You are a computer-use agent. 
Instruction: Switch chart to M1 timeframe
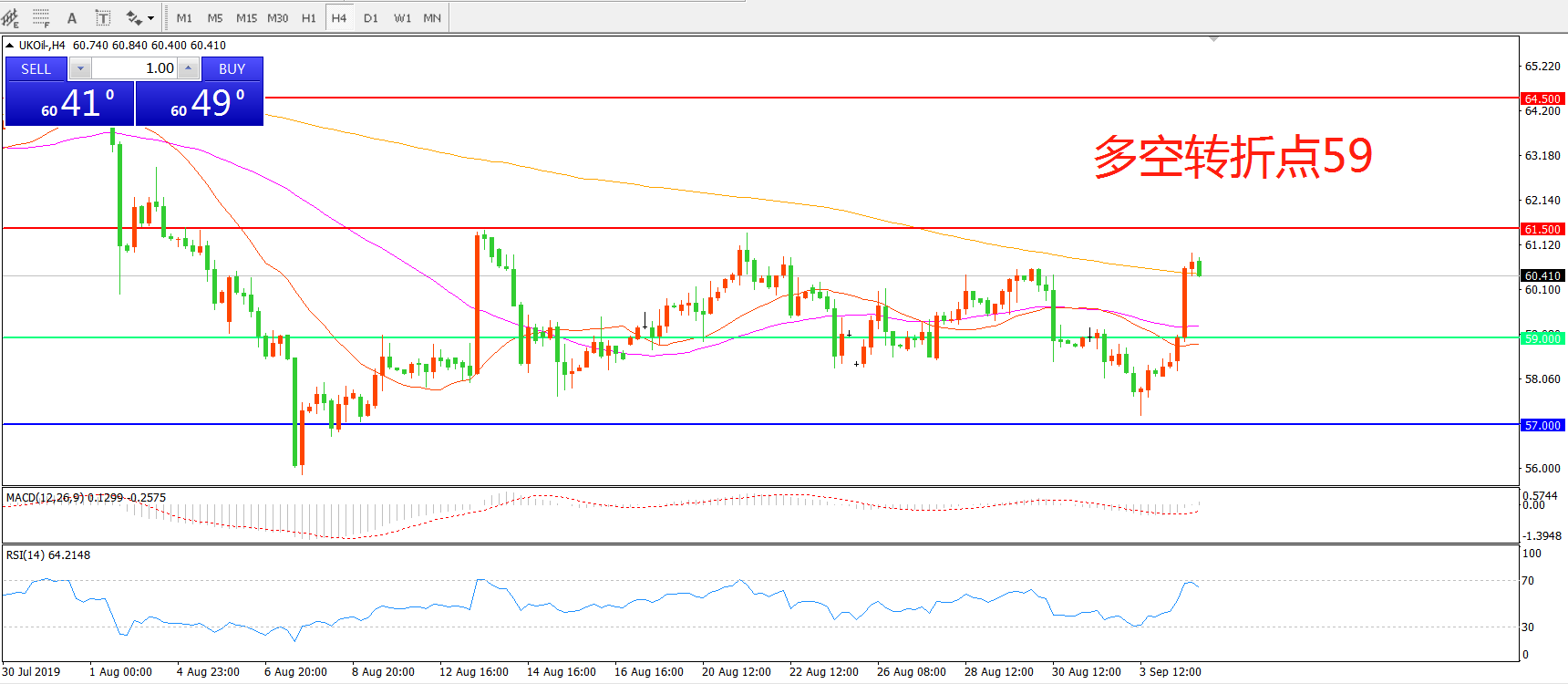point(184,17)
